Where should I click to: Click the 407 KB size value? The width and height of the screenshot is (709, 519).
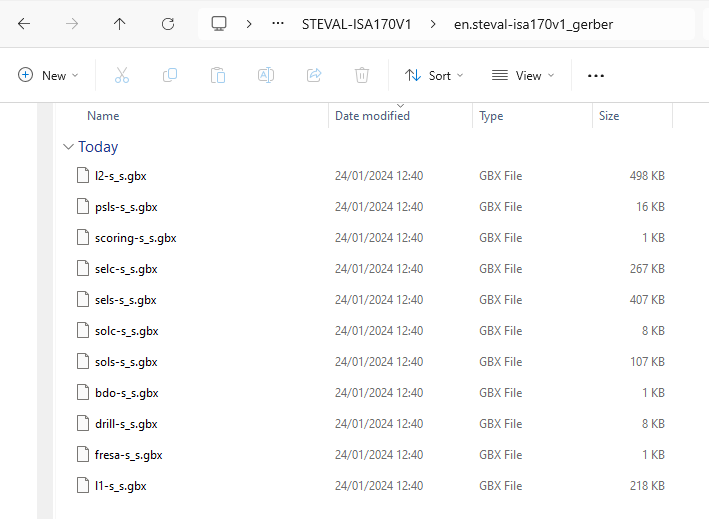(647, 300)
